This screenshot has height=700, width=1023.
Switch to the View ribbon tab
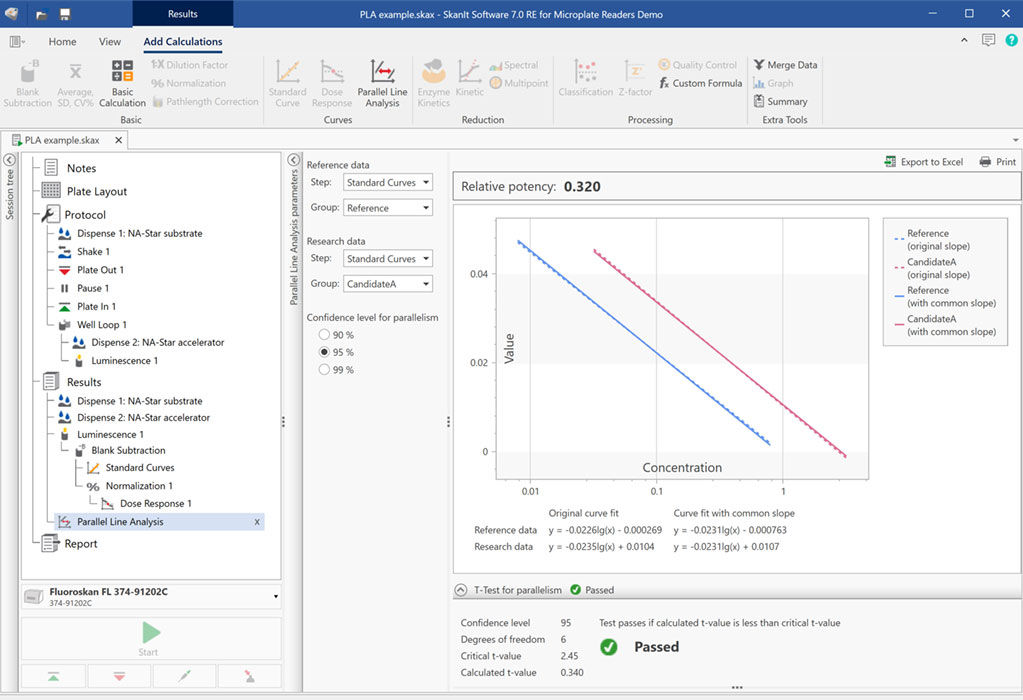coord(110,42)
